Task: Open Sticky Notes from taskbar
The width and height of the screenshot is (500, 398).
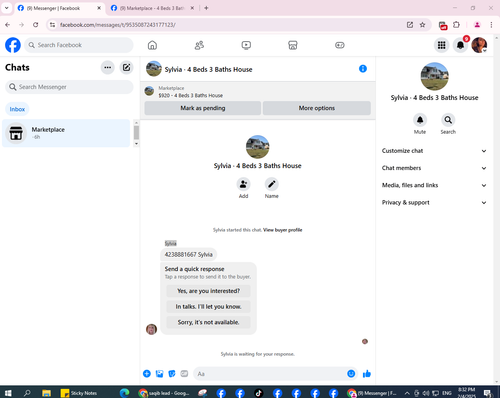Action: [79, 393]
